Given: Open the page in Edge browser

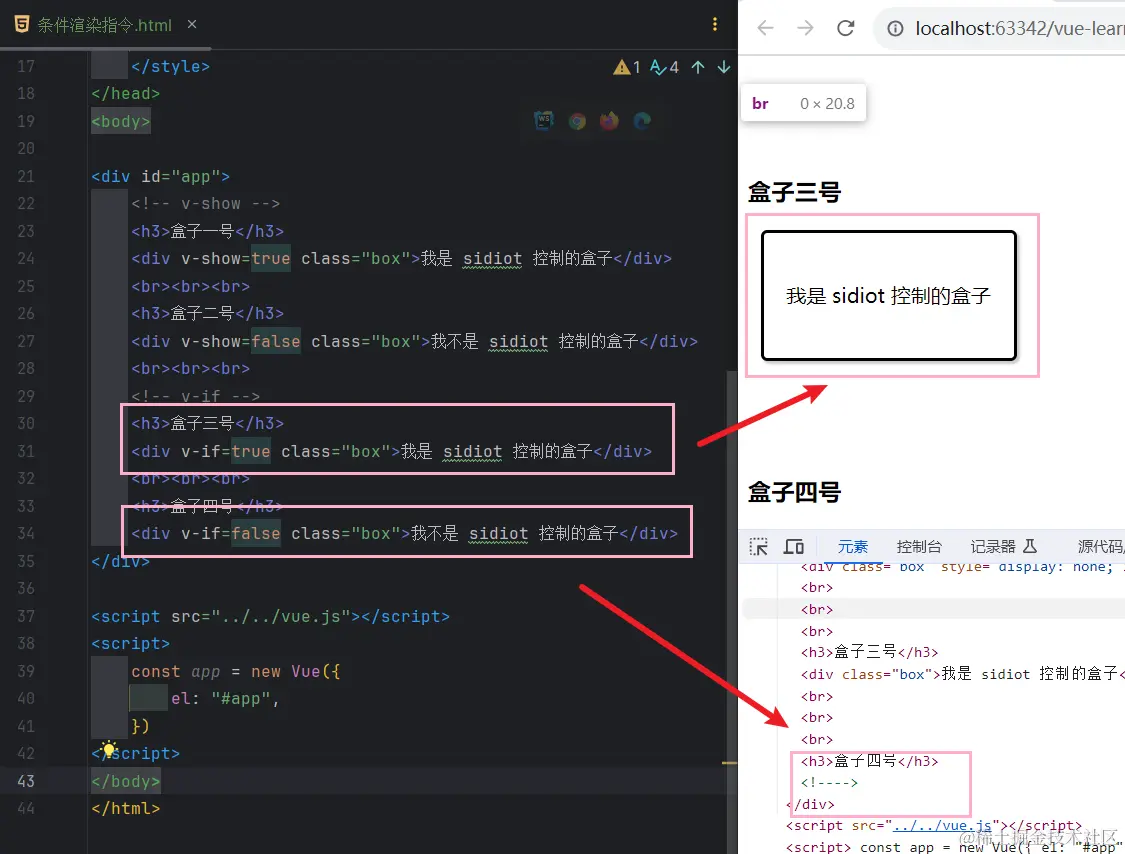Looking at the screenshot, I should 641,121.
